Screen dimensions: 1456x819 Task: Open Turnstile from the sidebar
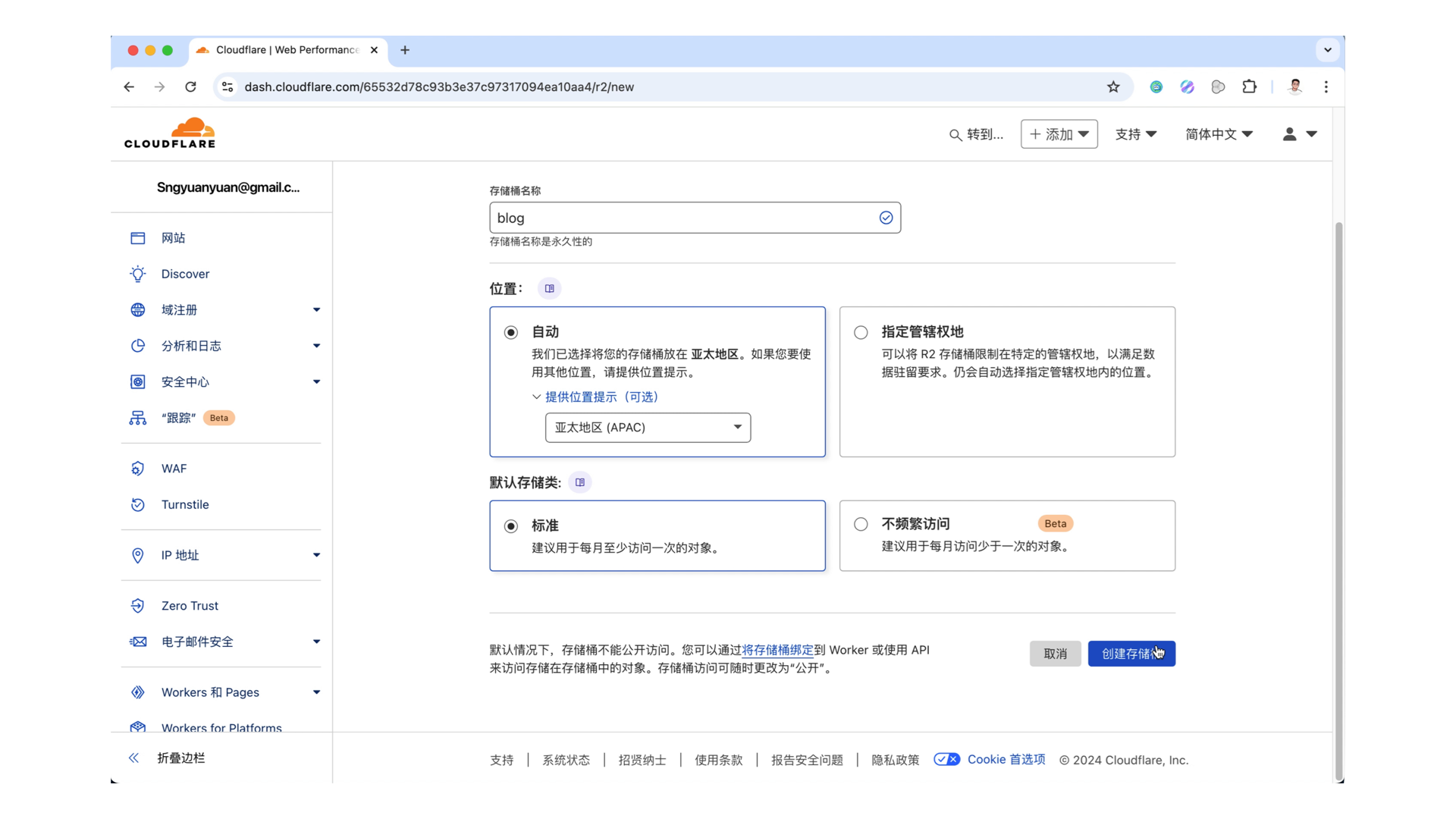185,504
